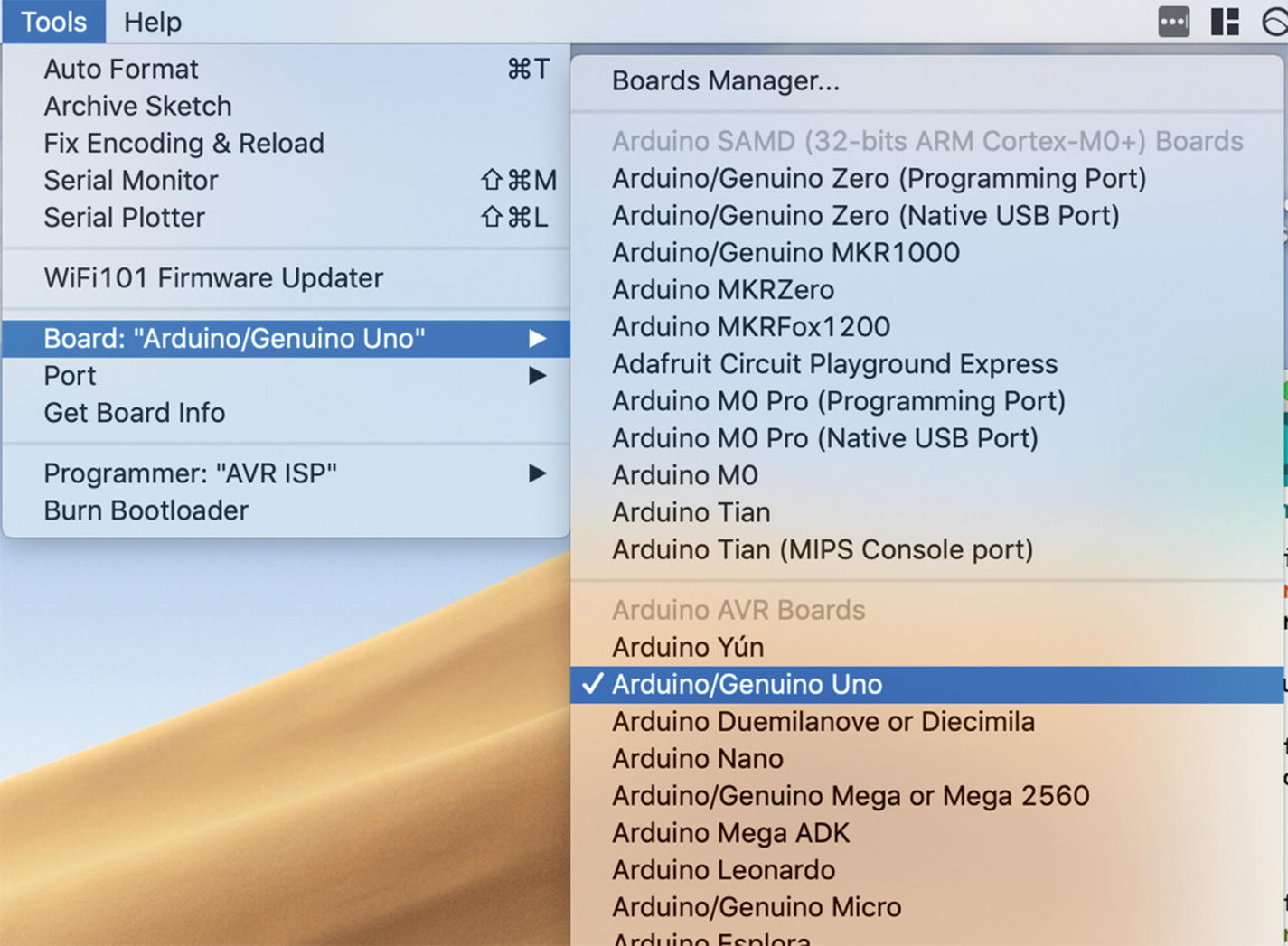Choose Arduino Leonardo board
The width and height of the screenshot is (1288, 946).
(x=927, y=869)
